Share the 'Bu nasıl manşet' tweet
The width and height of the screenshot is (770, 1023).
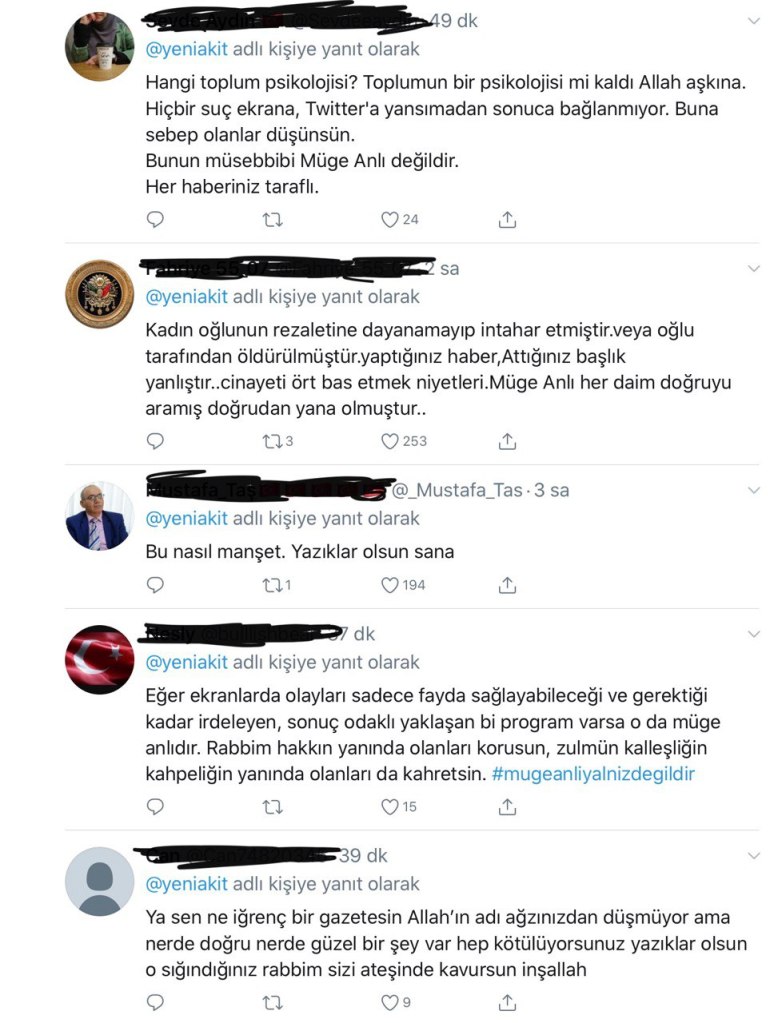[507, 585]
